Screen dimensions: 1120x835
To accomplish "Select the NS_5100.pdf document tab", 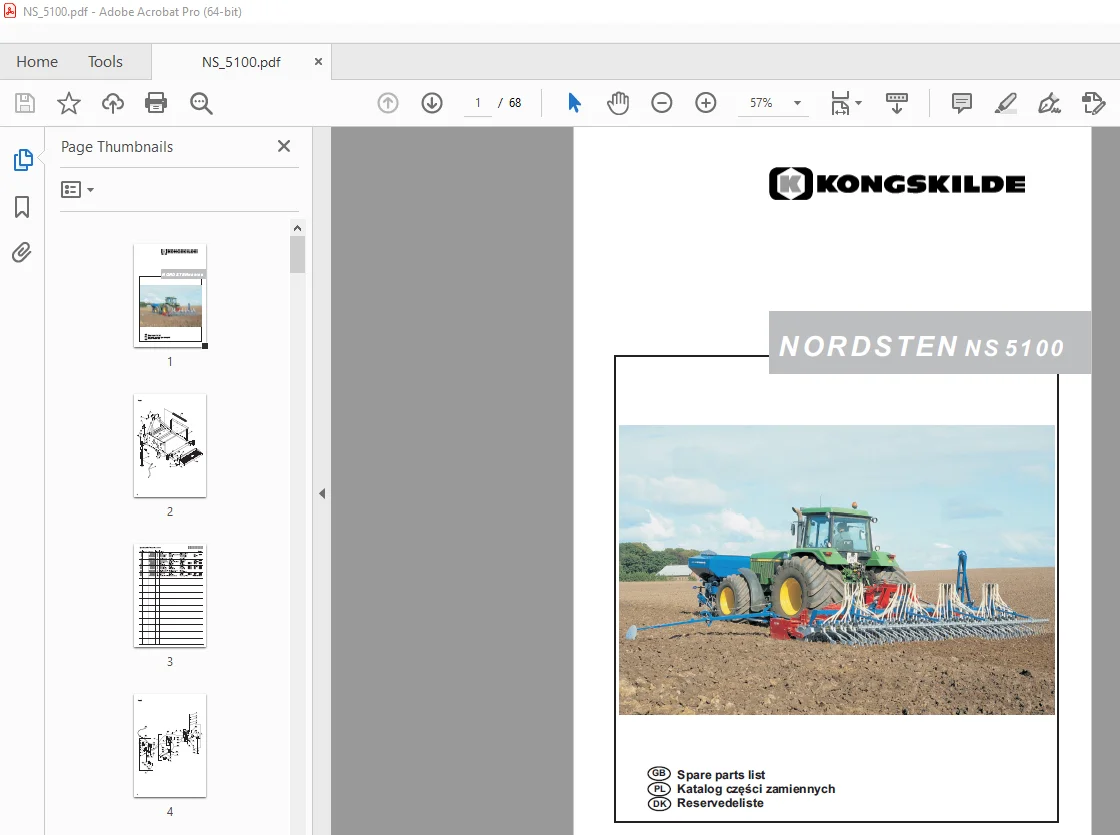I will click(241, 62).
